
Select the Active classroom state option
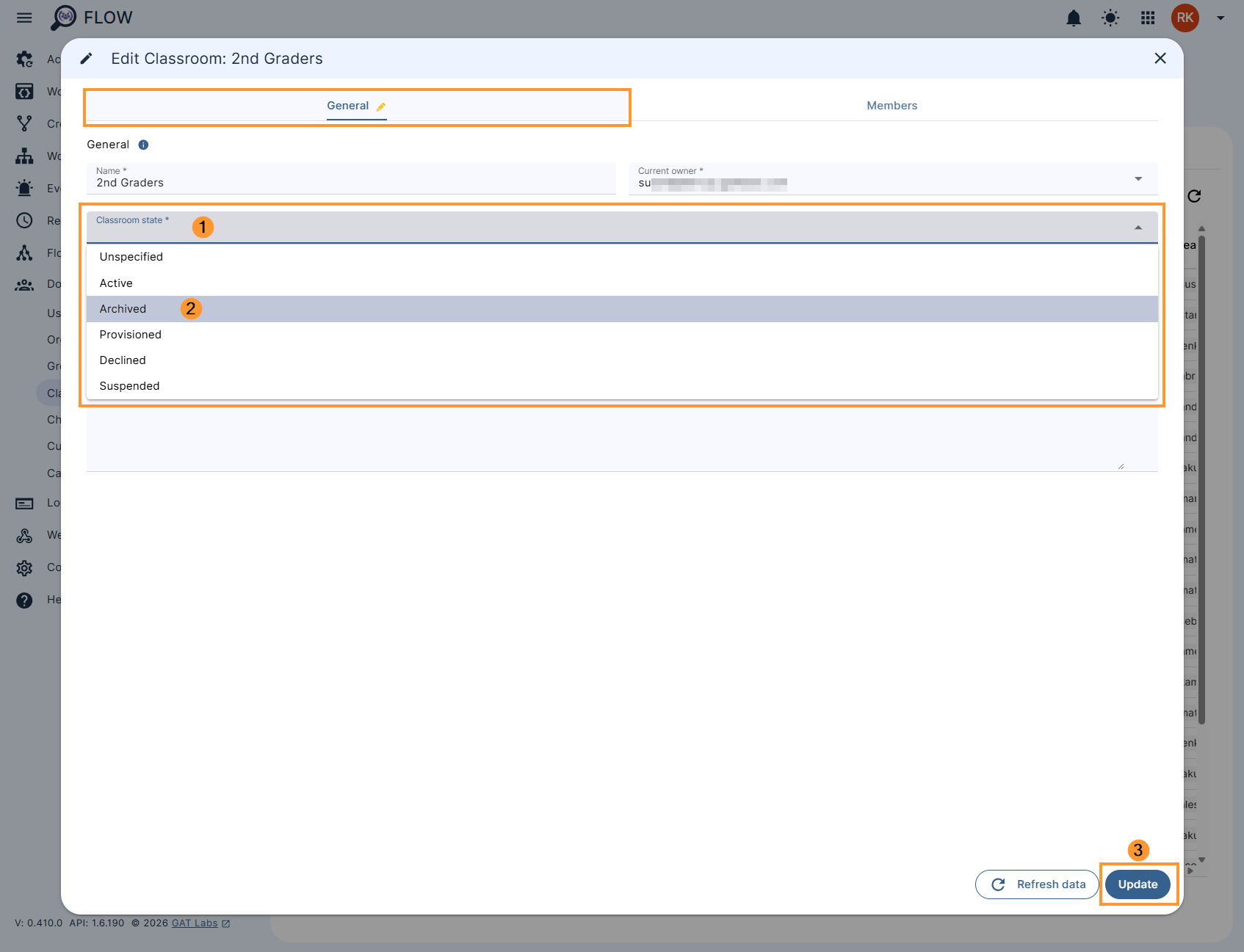click(115, 283)
